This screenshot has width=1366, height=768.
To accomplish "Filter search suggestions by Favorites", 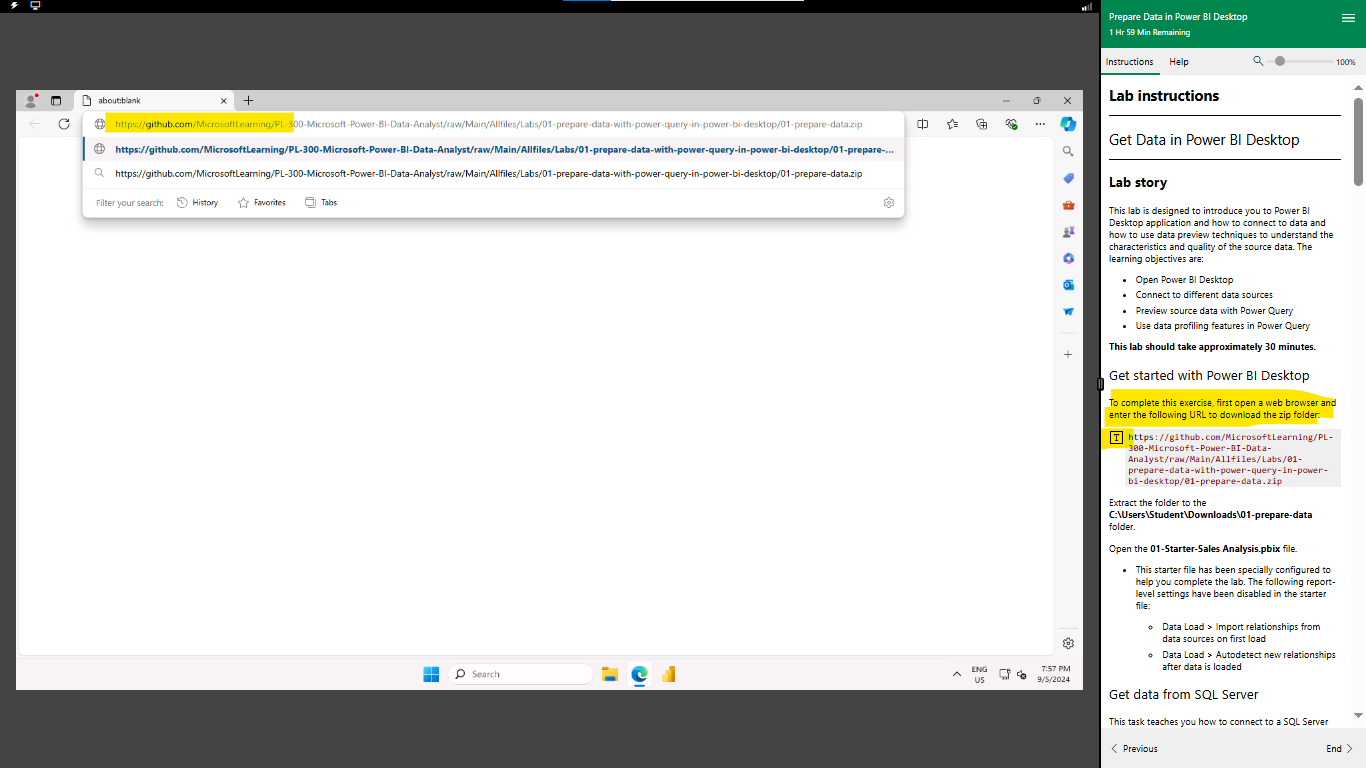I will (261, 202).
